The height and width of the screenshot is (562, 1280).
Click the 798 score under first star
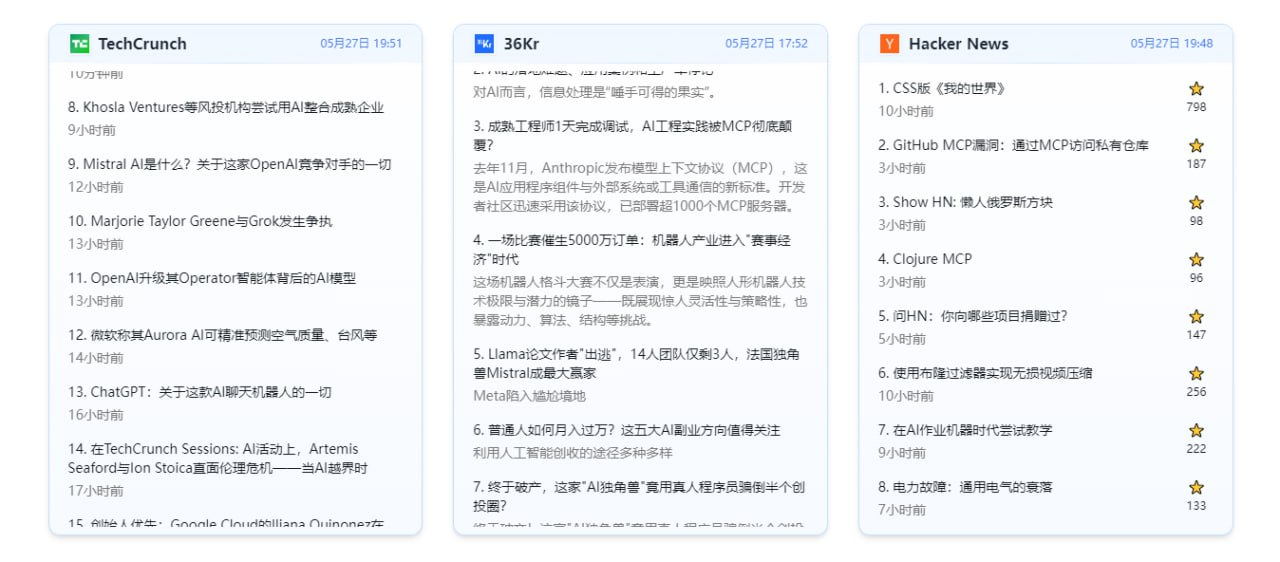tap(1196, 107)
